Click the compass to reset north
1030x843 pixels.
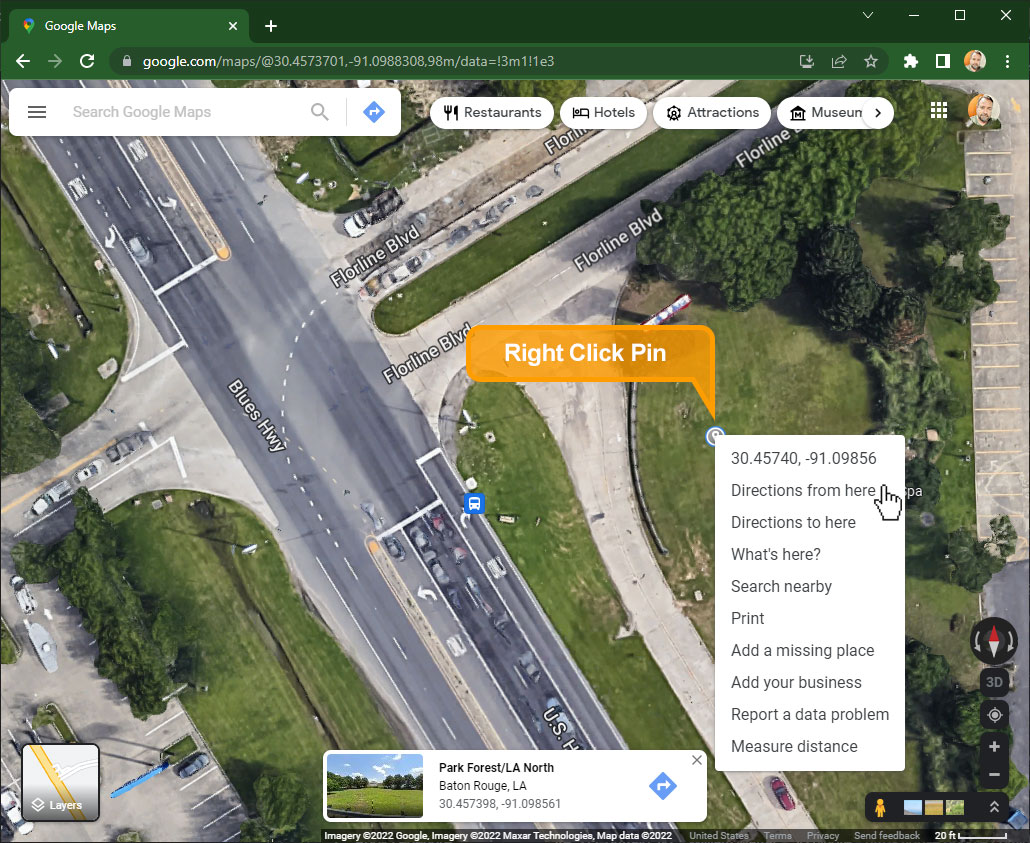tap(994, 640)
